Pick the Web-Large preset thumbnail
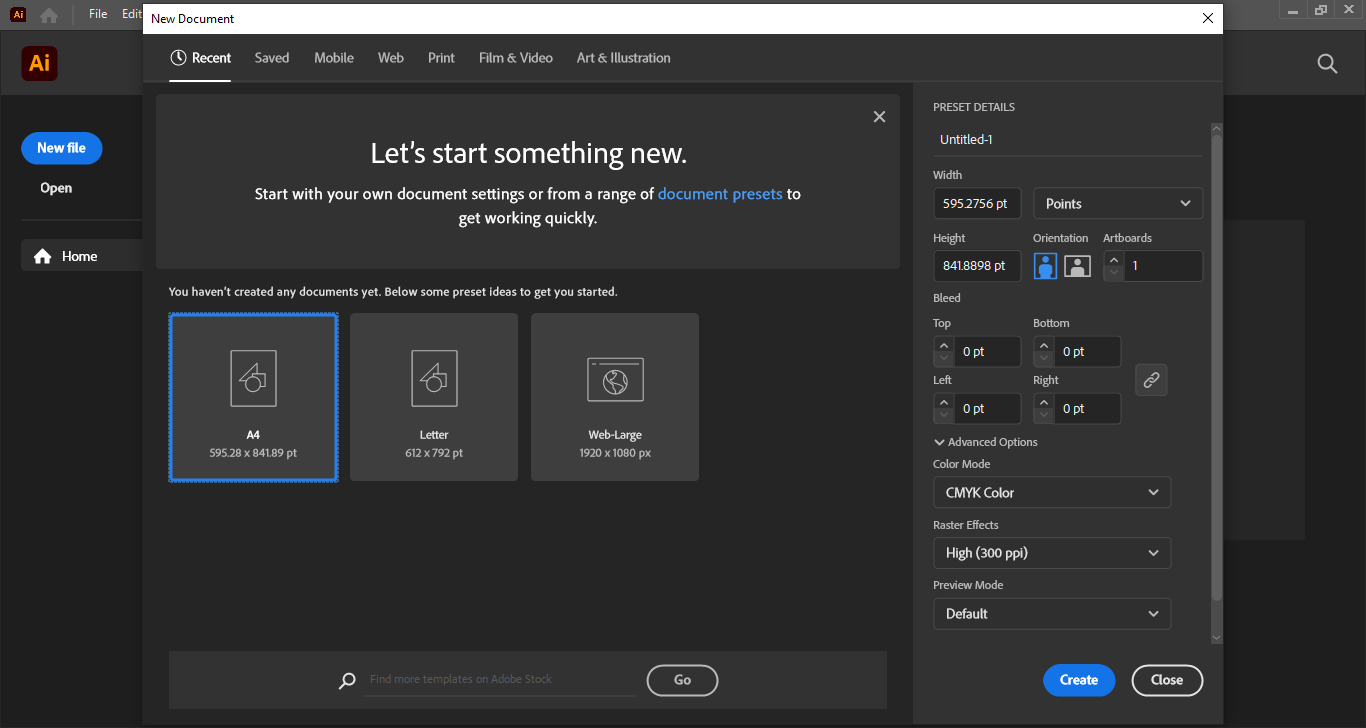Viewport: 1366px width, 728px height. coord(615,397)
